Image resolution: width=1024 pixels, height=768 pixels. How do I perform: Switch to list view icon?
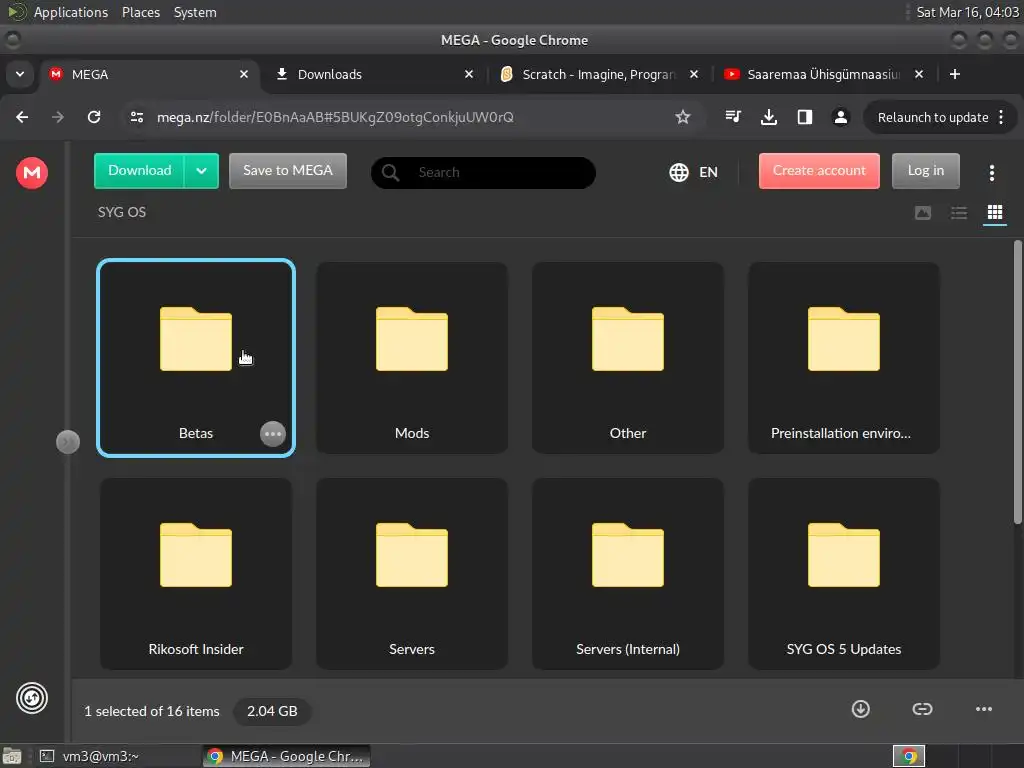pos(959,213)
